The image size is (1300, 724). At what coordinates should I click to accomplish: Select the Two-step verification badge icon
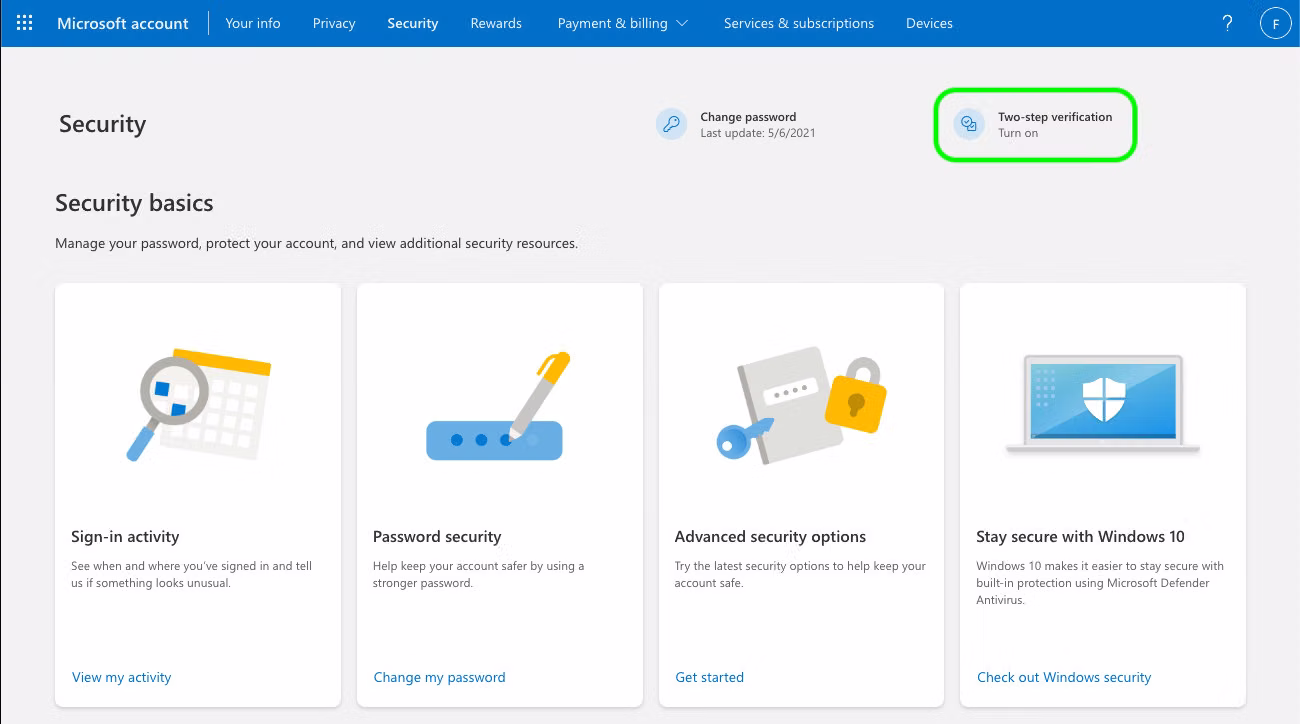click(x=968, y=124)
